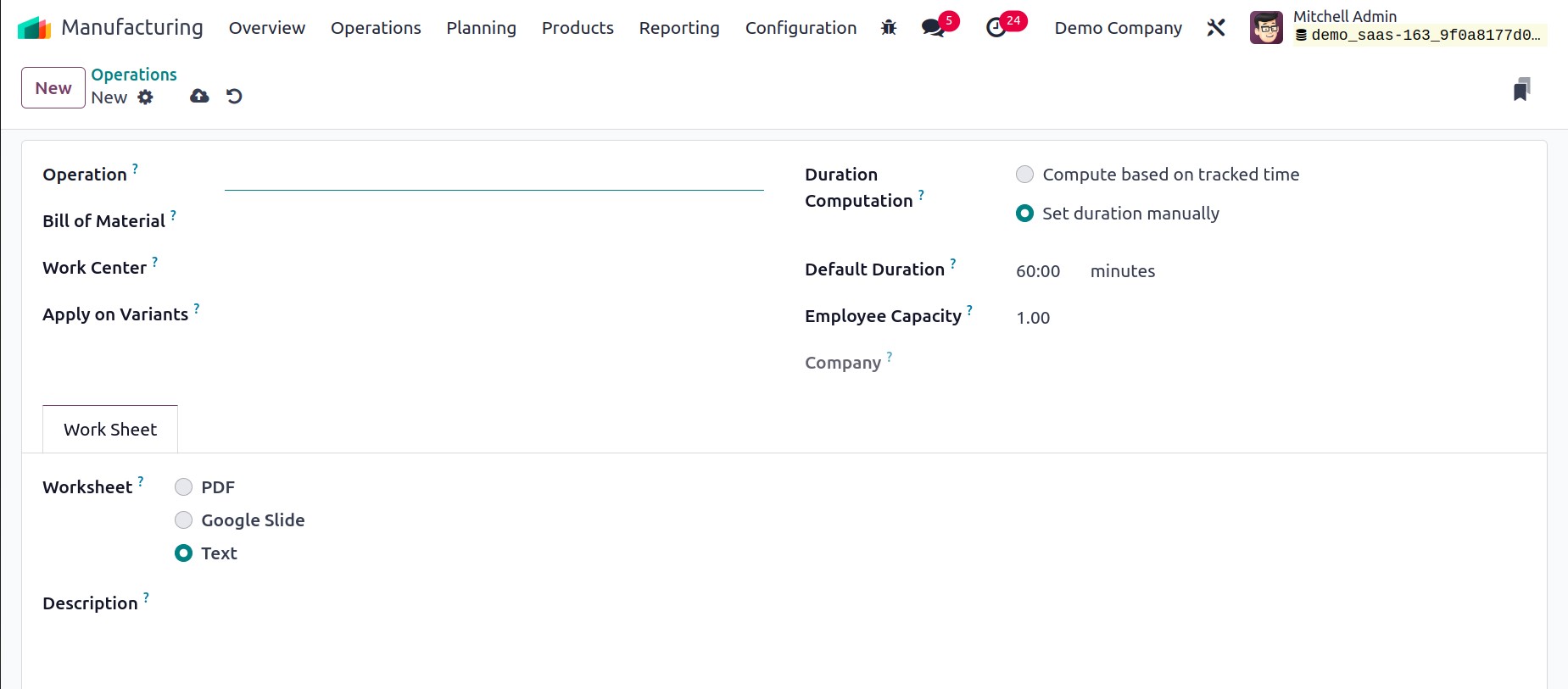Screen dimensions: 1568x689
Task: Choose PDF worksheet type
Action: click(x=183, y=487)
